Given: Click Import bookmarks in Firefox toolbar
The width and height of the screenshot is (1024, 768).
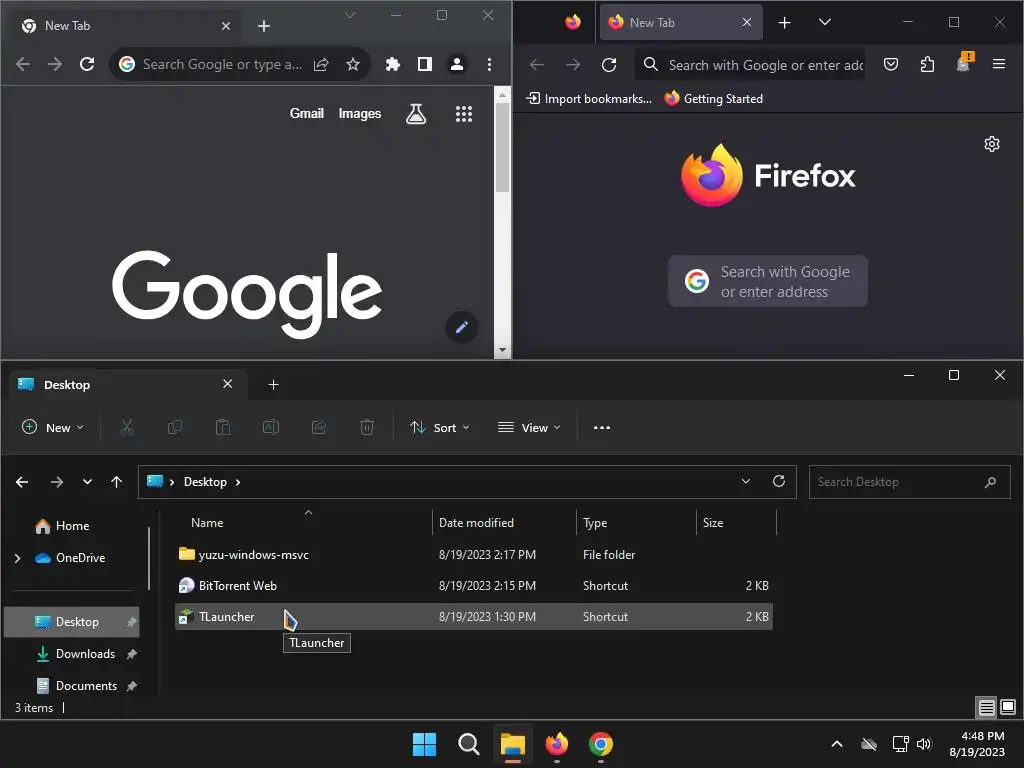Looking at the screenshot, I should click(x=588, y=99).
